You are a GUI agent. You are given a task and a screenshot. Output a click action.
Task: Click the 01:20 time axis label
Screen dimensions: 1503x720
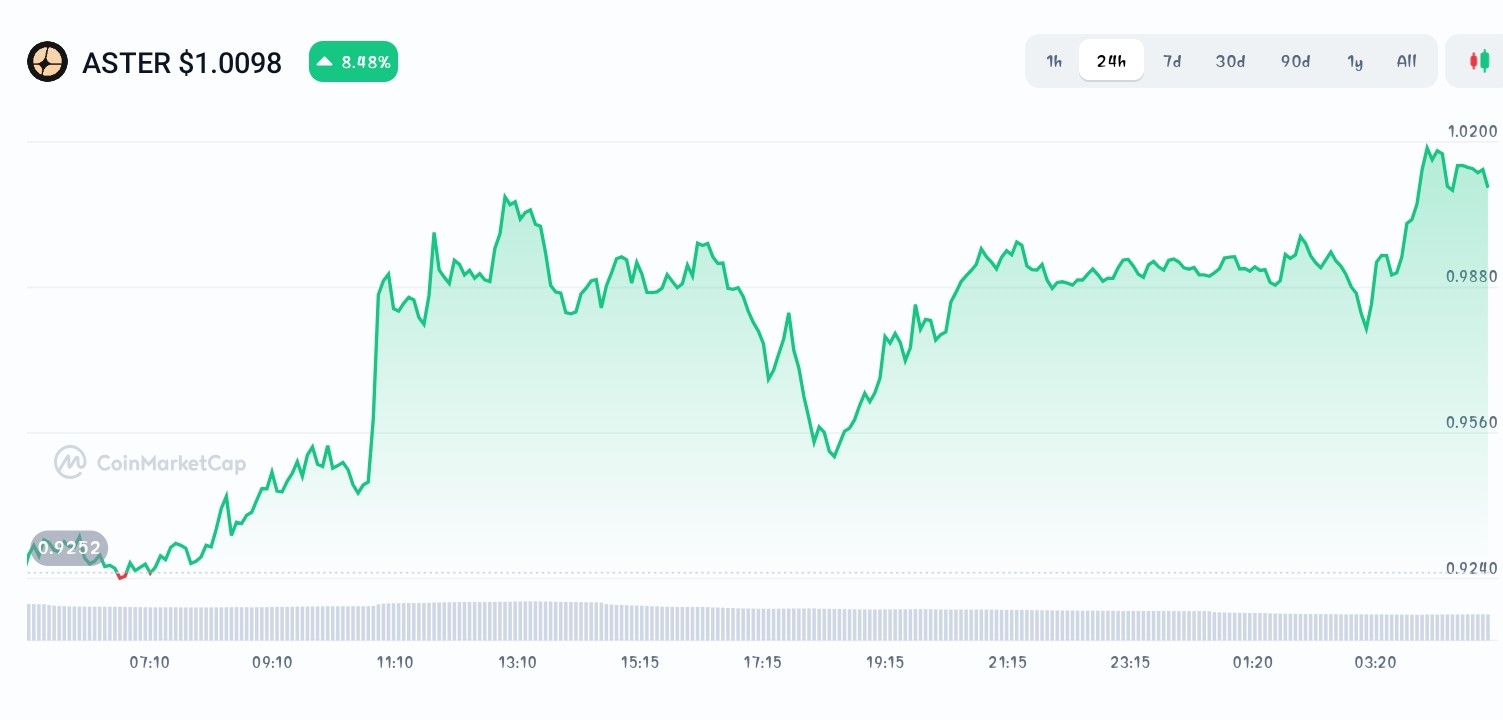[1252, 662]
